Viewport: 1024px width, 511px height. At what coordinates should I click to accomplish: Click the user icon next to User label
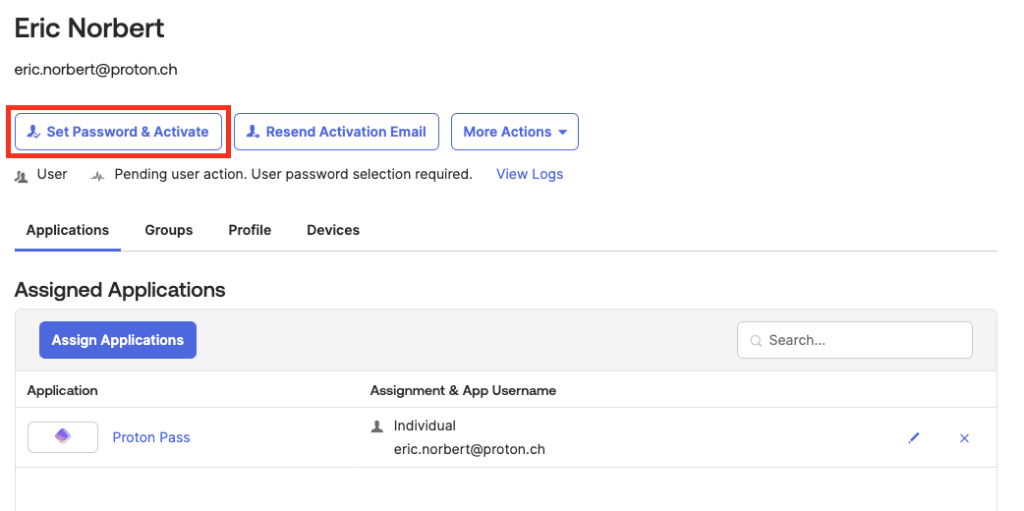point(23,176)
